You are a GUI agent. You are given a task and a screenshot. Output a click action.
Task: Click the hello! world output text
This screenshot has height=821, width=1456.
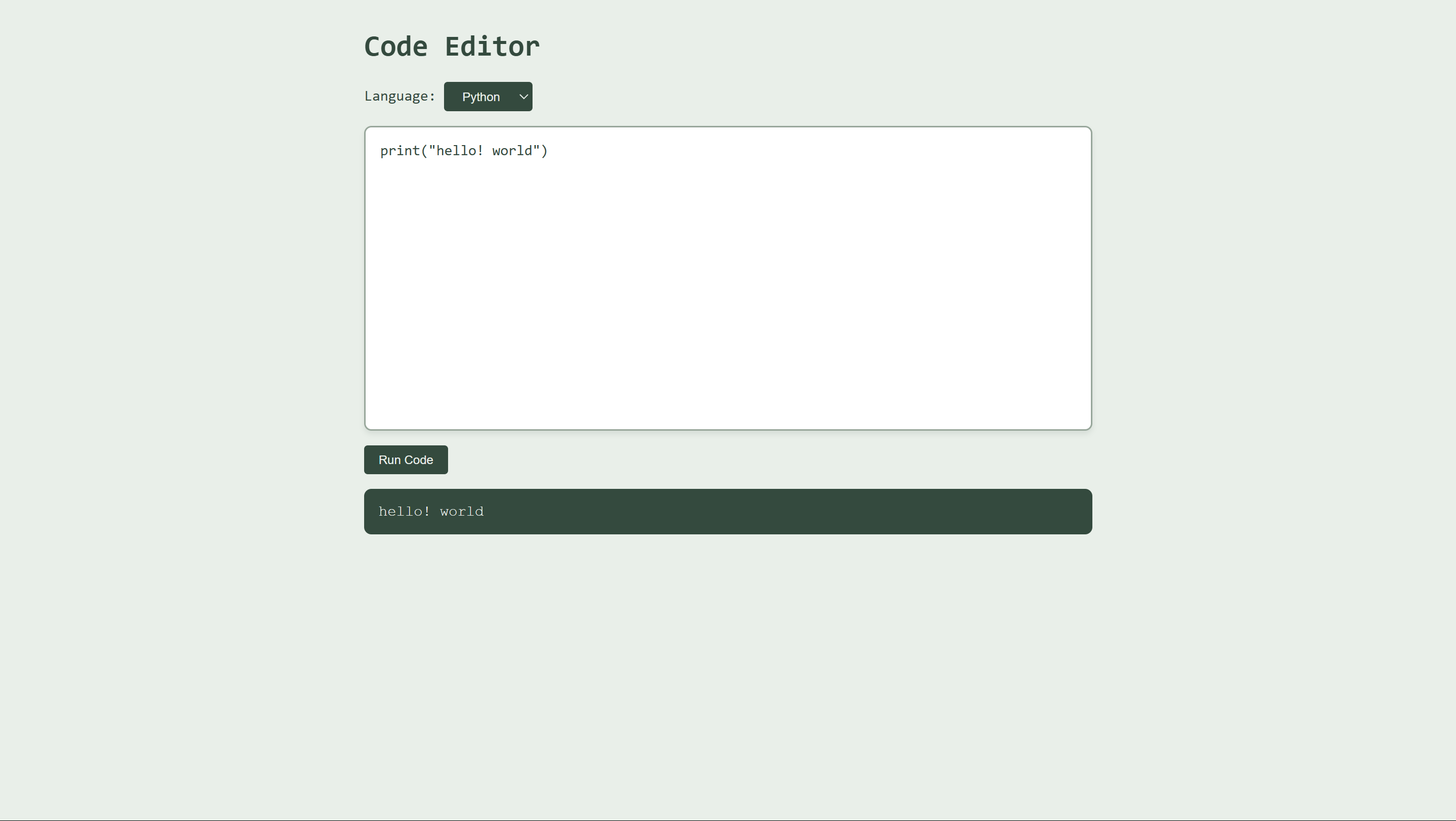tap(431, 512)
